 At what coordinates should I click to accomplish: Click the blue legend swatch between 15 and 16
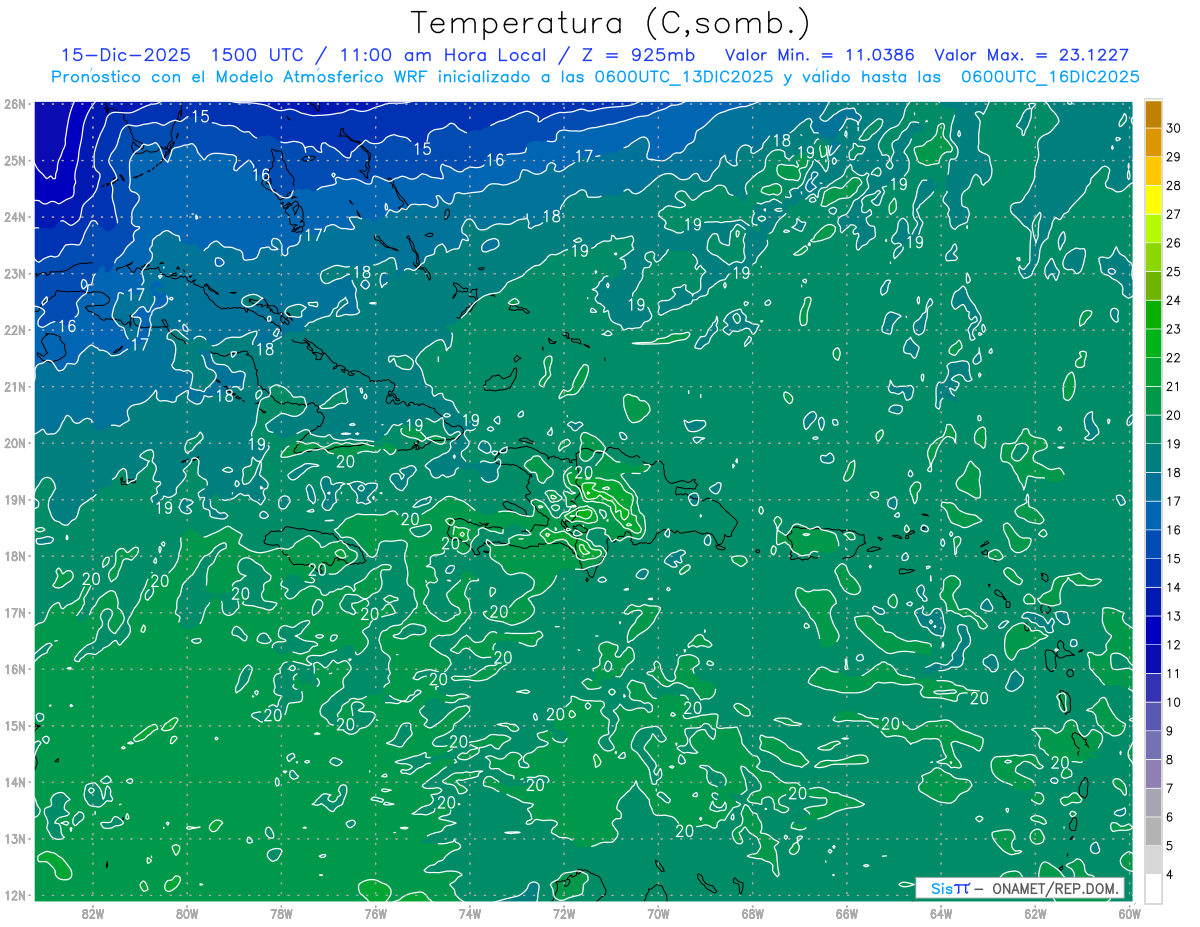point(1153,545)
